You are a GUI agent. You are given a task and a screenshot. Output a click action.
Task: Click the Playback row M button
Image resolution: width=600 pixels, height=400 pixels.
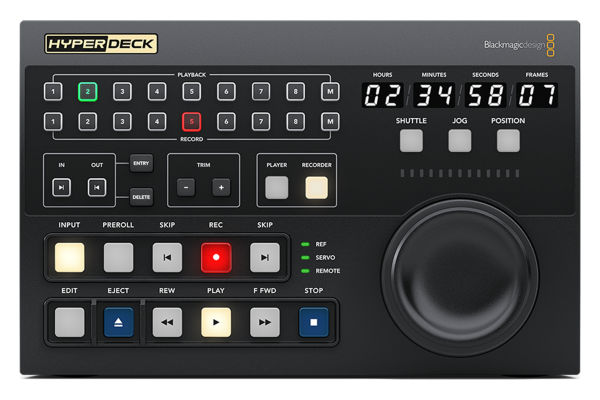tap(330, 91)
